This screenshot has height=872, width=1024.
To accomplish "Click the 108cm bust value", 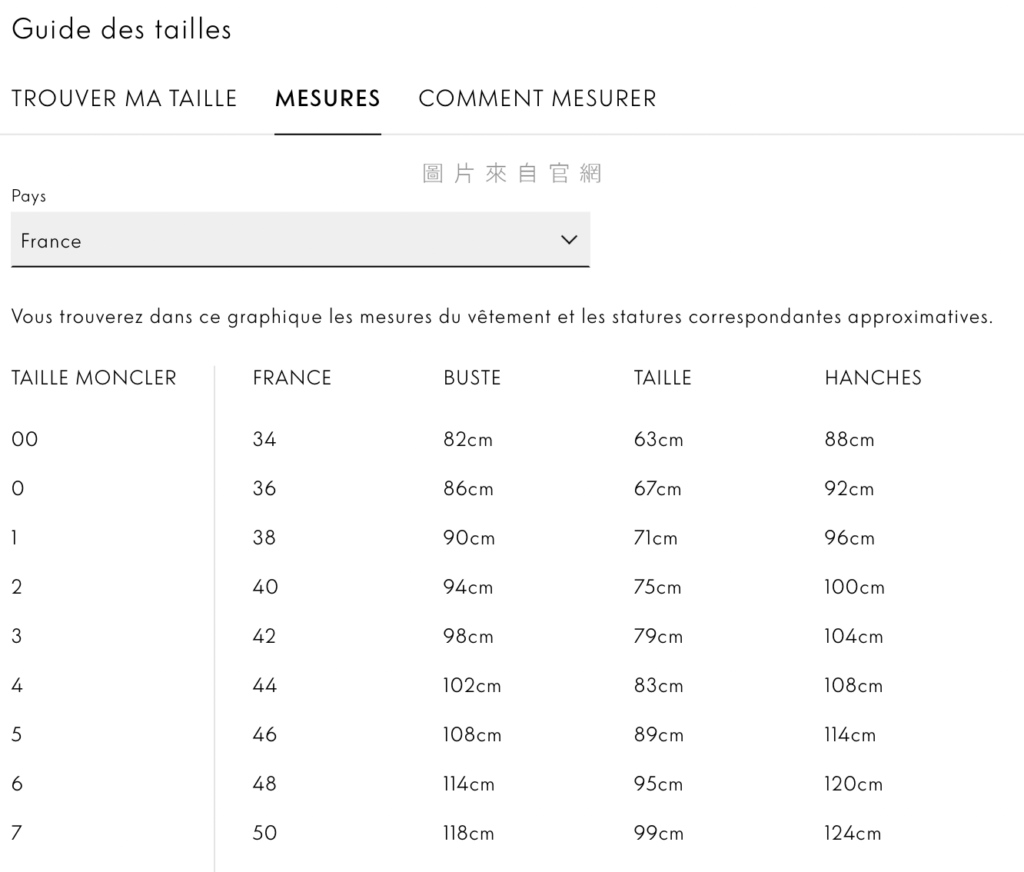I will click(472, 735).
